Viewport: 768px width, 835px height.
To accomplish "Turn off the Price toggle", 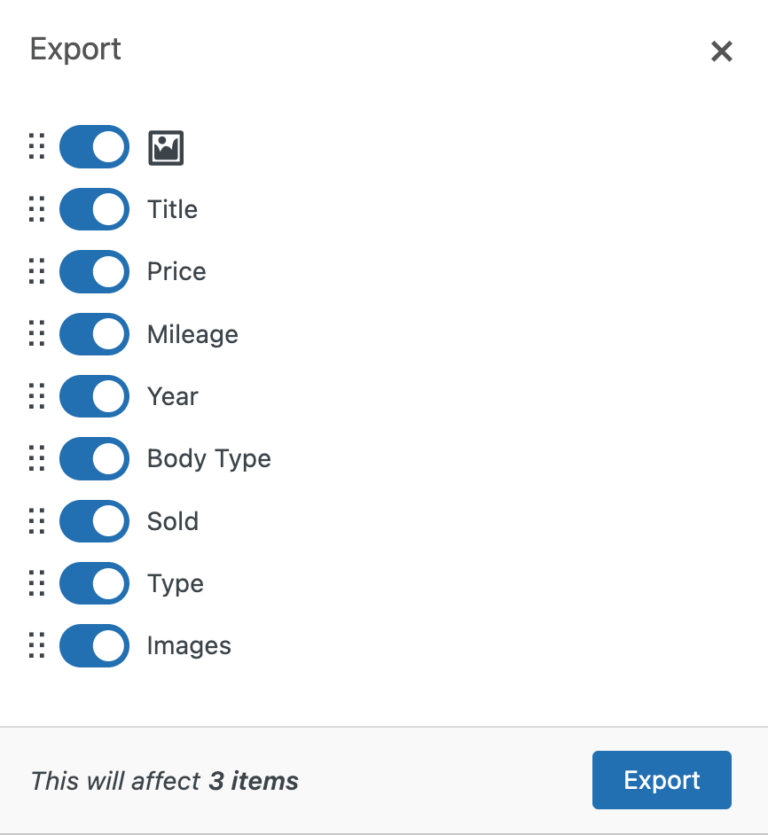I will click(94, 271).
